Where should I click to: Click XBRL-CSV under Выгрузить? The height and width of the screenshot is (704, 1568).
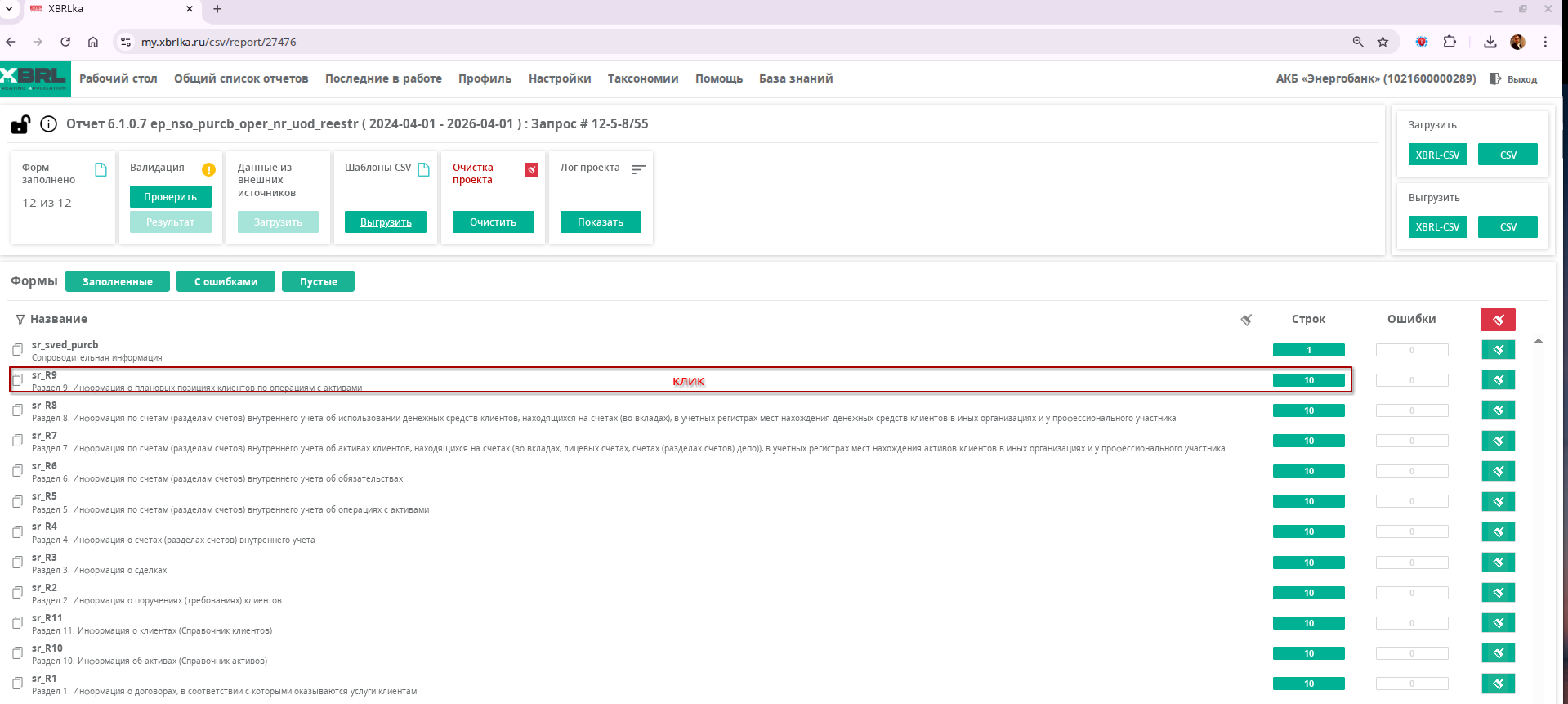pos(1437,226)
